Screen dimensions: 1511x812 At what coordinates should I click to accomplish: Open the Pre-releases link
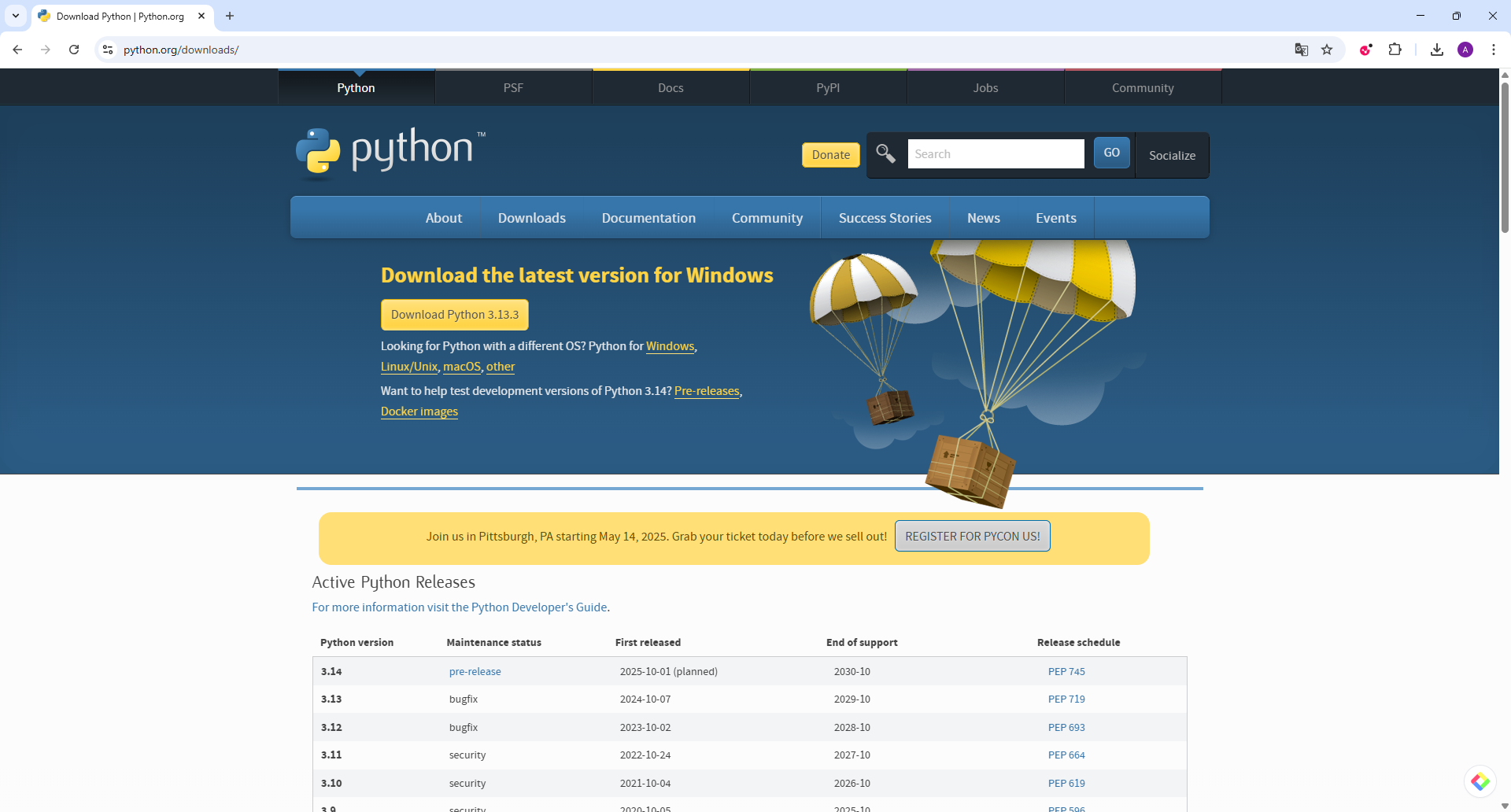[x=707, y=391]
